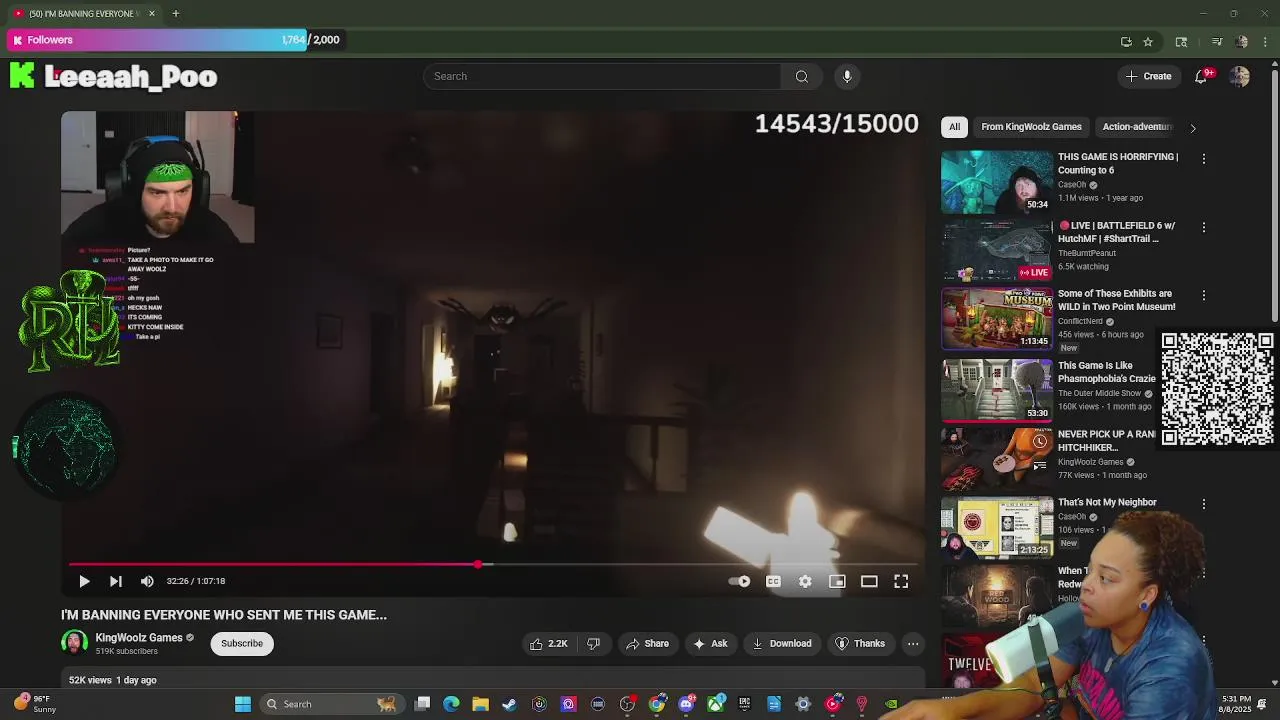Open options for That's Not My Neighbor
This screenshot has width=1280, height=720.
coord(1204,505)
